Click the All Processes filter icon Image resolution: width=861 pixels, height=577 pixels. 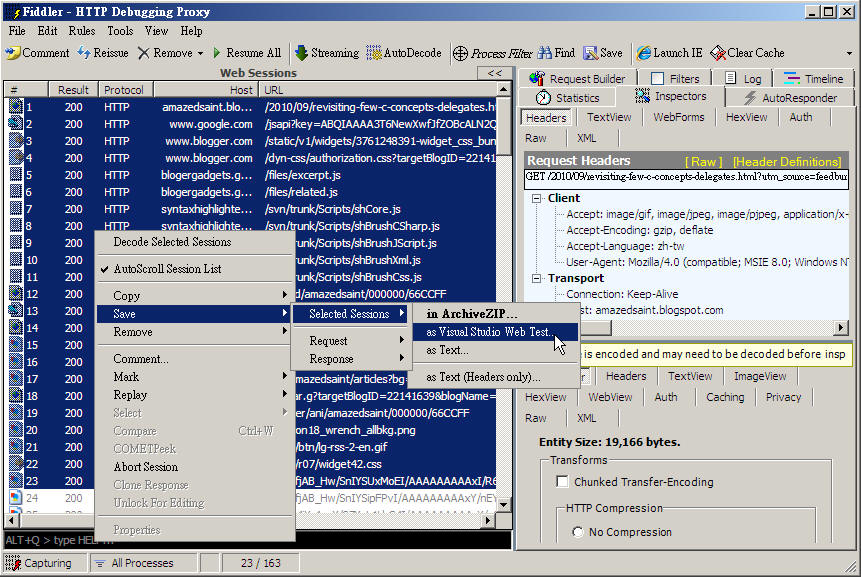tap(100, 563)
